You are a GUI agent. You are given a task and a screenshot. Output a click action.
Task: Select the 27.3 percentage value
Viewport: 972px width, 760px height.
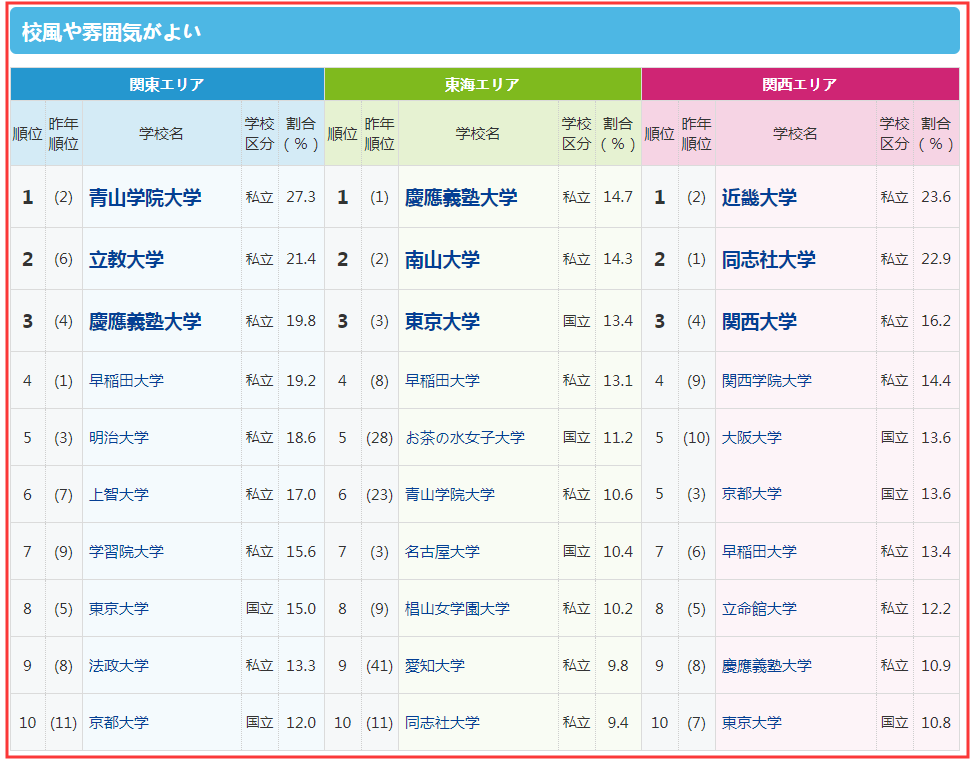pyautogui.click(x=301, y=197)
